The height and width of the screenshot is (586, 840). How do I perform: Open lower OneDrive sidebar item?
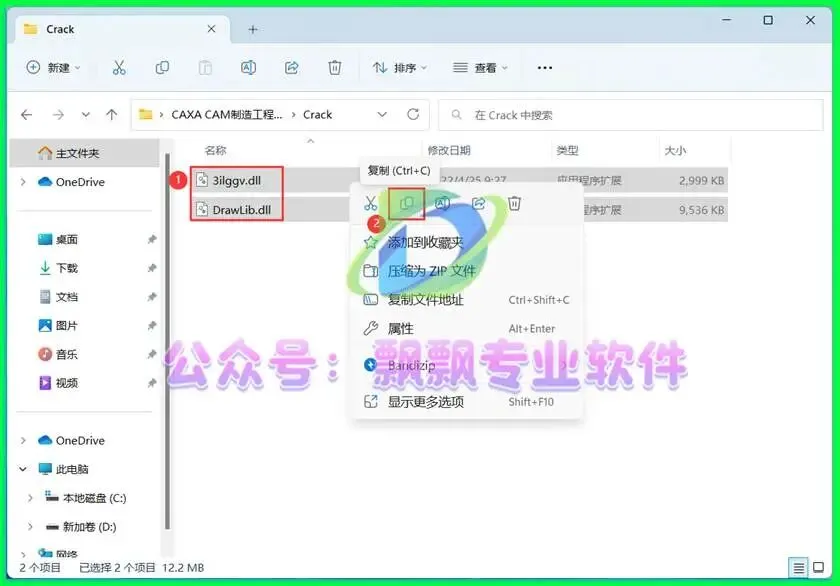[79, 440]
